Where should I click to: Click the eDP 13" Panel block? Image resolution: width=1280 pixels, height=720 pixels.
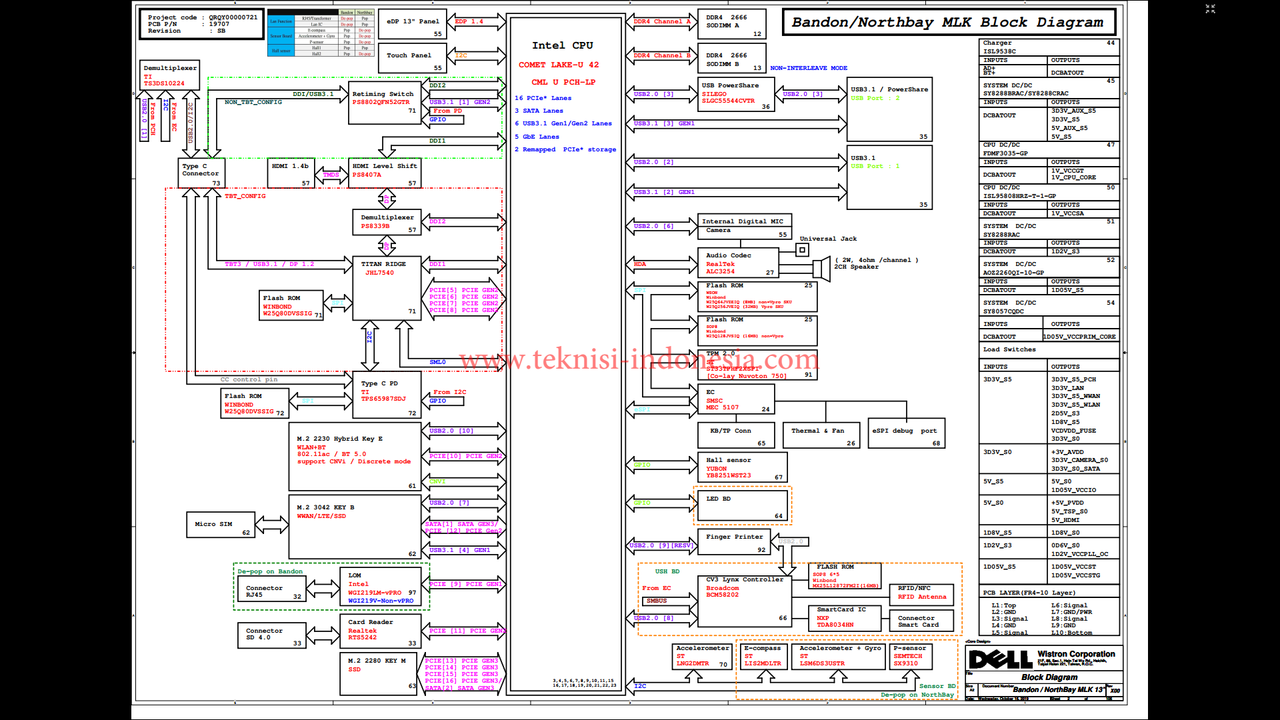[x=412, y=26]
